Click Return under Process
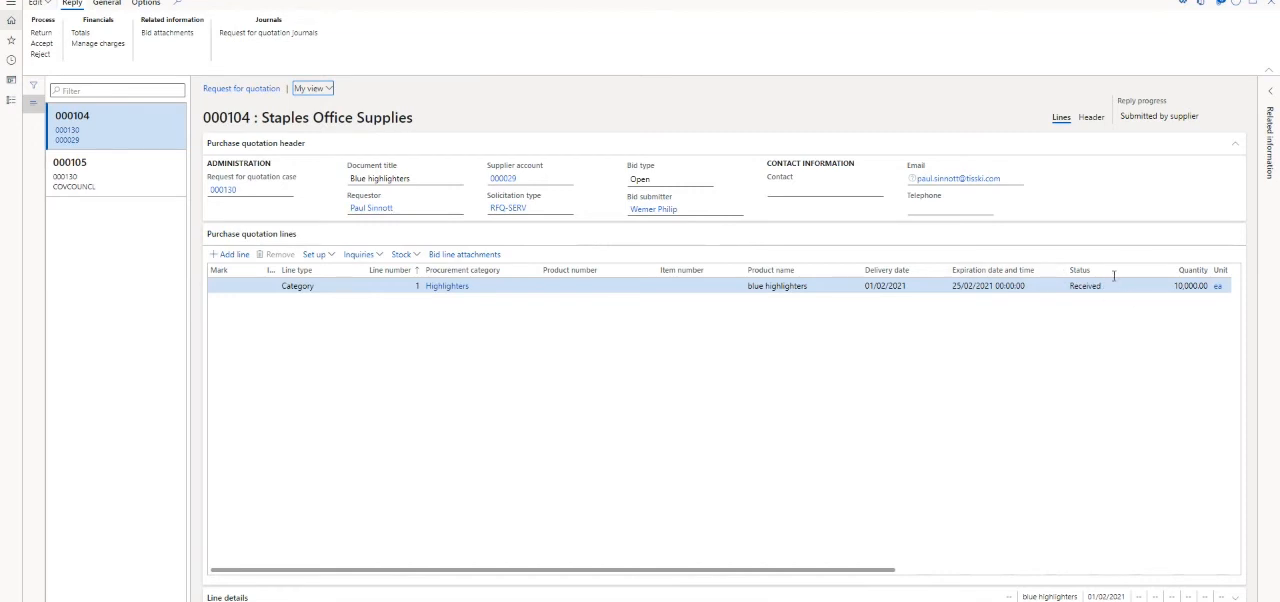The width and height of the screenshot is (1280, 602). (x=41, y=33)
